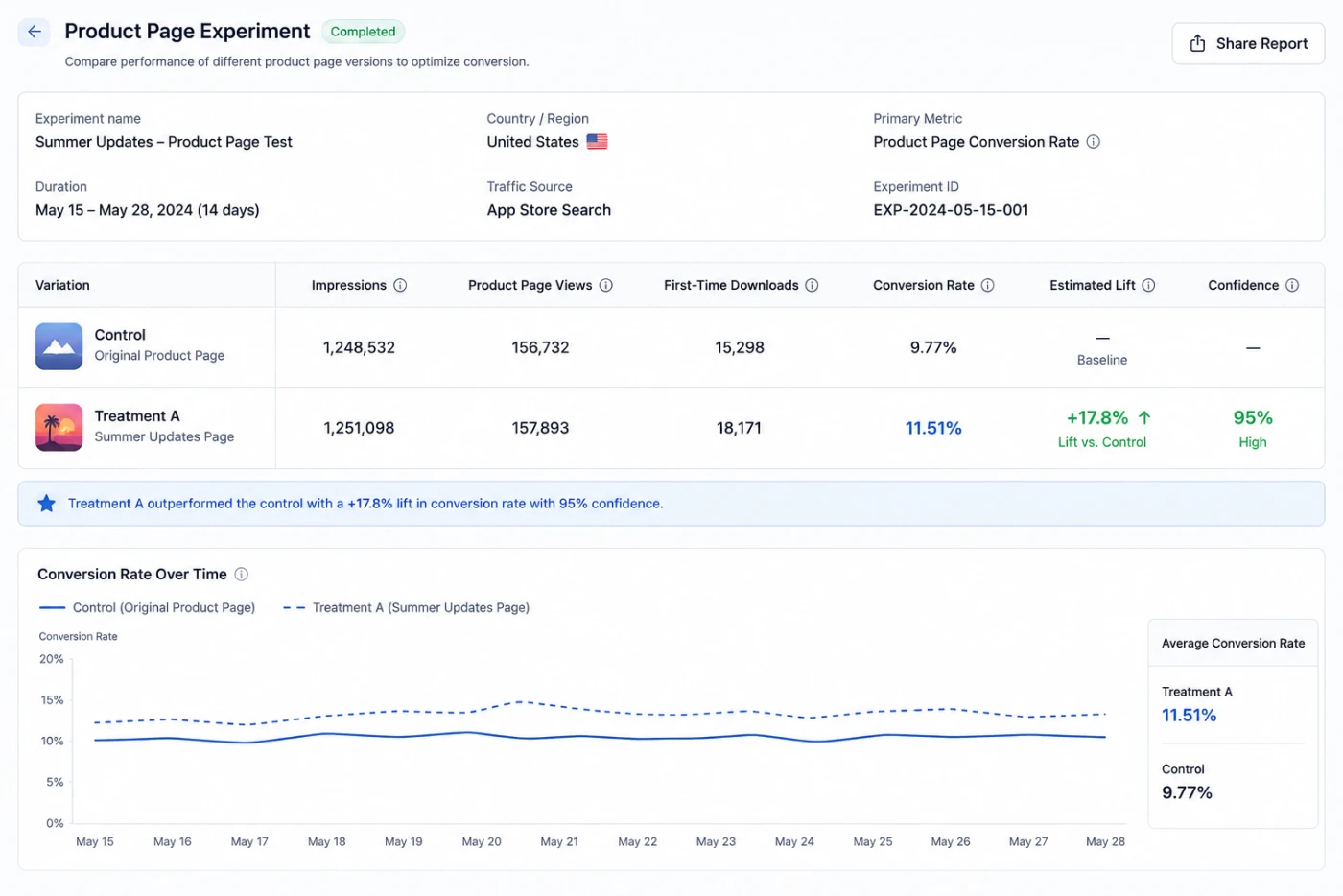Click Treatment A impressions value 1,251,098
The width and height of the screenshot is (1343, 896).
(x=359, y=428)
